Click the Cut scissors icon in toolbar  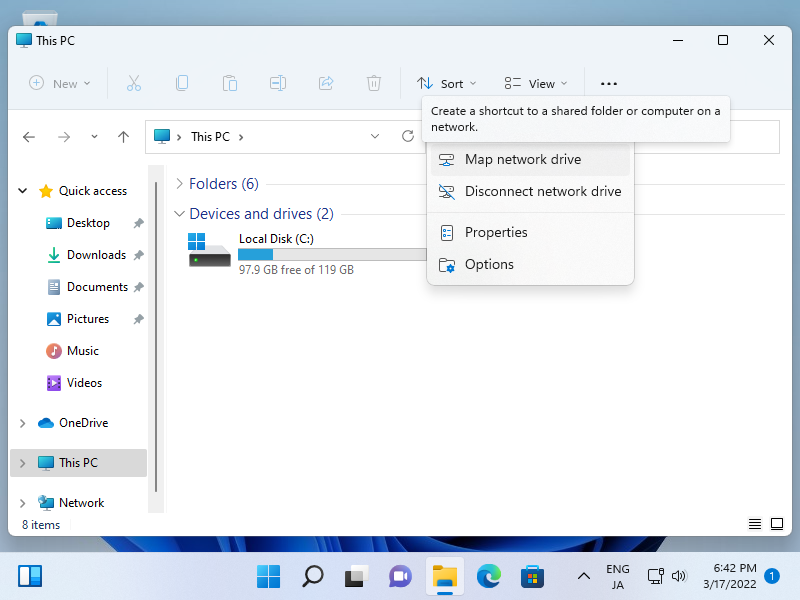point(134,84)
